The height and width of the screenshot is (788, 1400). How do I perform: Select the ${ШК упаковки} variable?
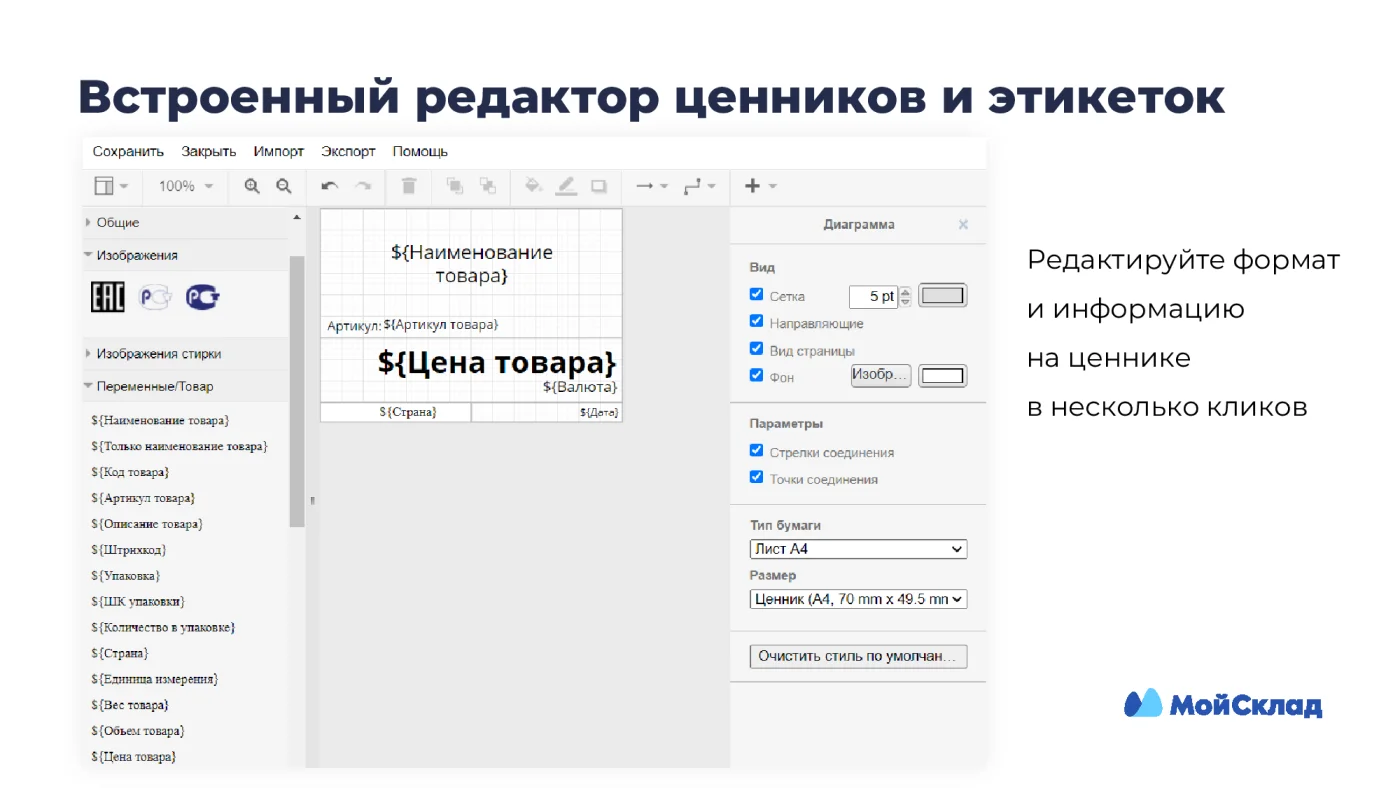138,602
